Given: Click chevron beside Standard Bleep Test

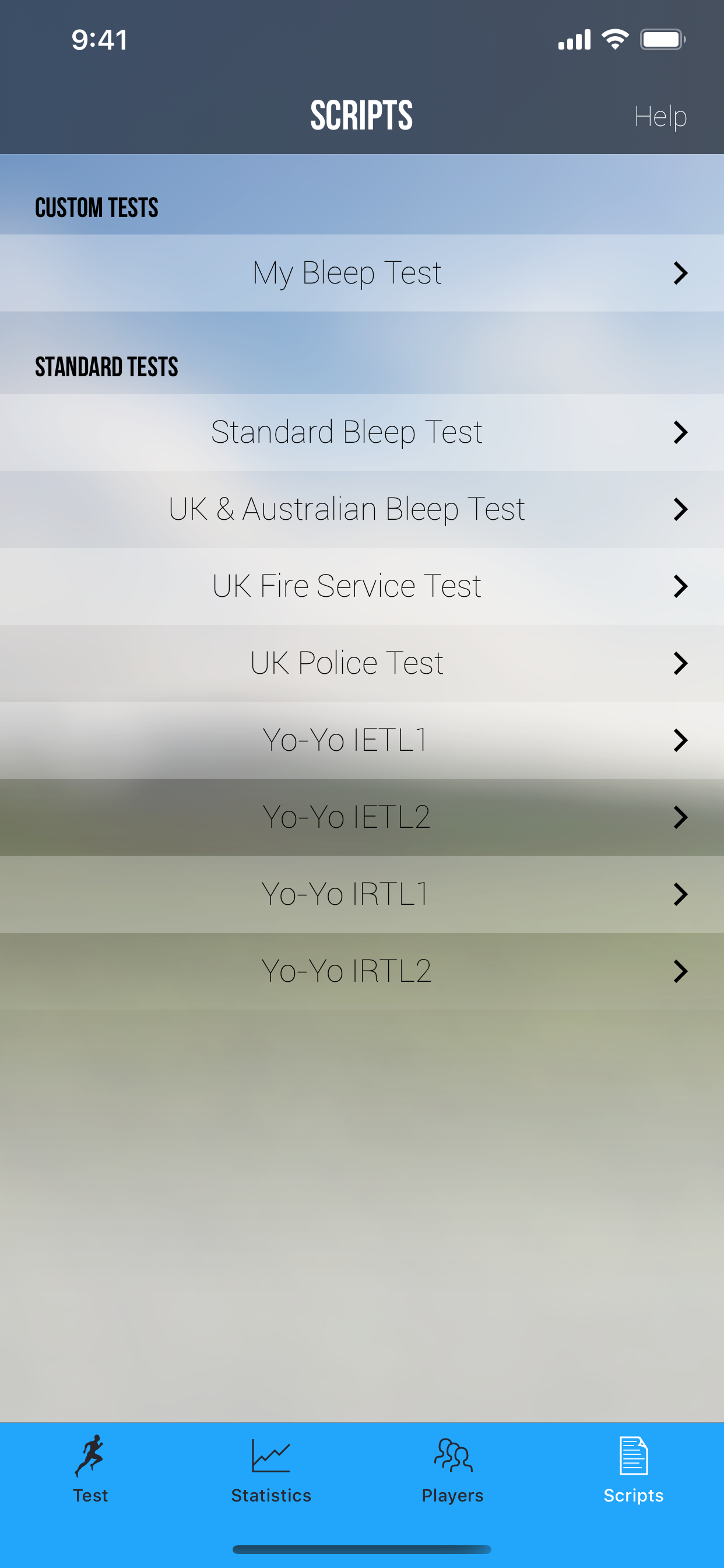Looking at the screenshot, I should click(x=680, y=432).
